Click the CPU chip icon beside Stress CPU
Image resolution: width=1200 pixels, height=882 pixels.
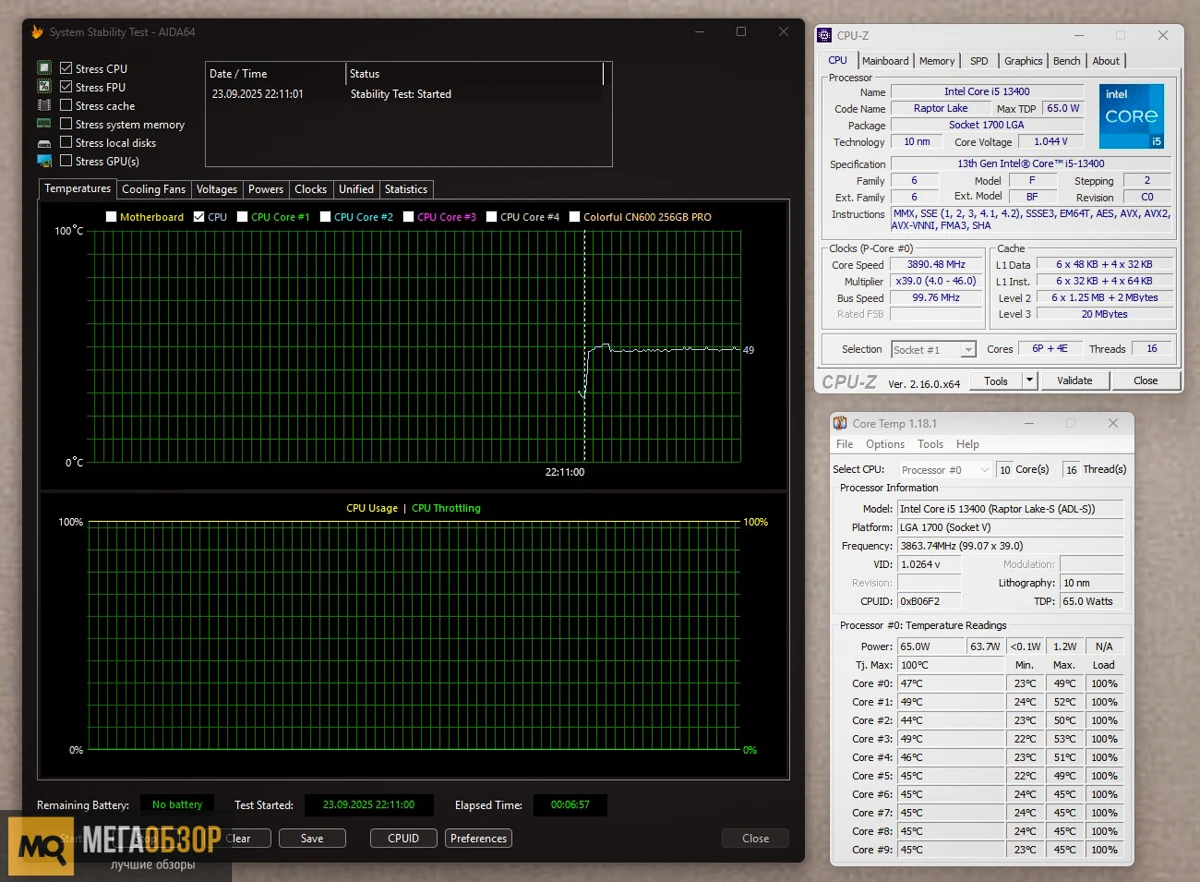coord(44,68)
